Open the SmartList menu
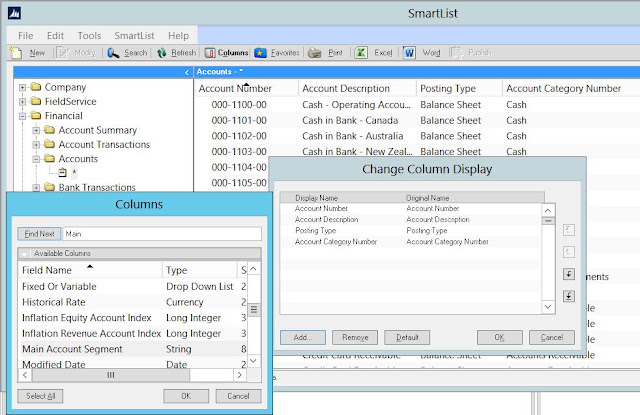Viewport: 640px width, 415px height. [x=134, y=36]
